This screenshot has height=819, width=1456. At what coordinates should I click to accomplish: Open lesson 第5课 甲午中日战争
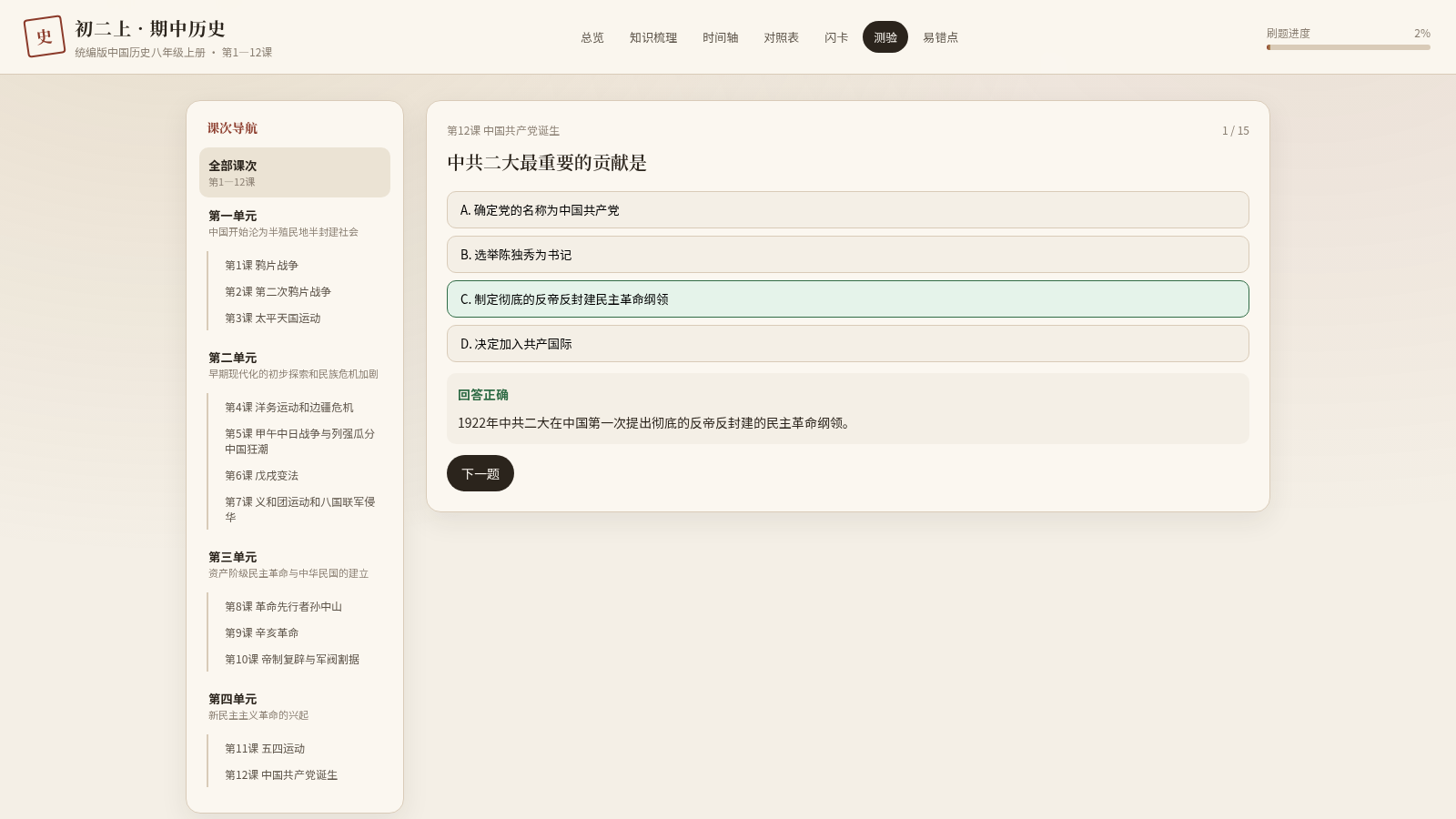click(x=300, y=441)
